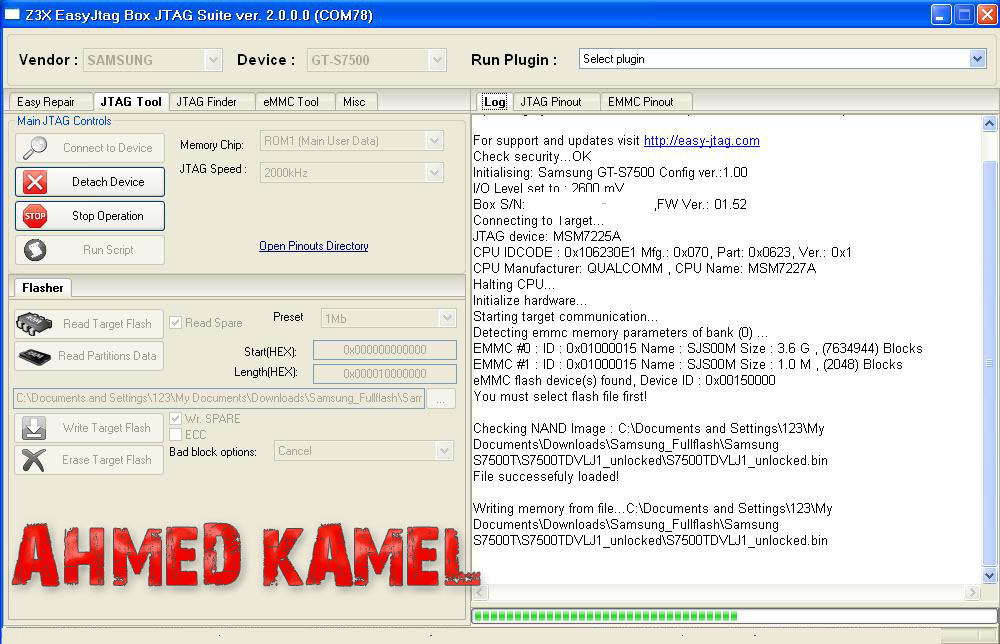Open the Pinouts Directory link
The height and width of the screenshot is (644, 1000).
click(x=314, y=246)
